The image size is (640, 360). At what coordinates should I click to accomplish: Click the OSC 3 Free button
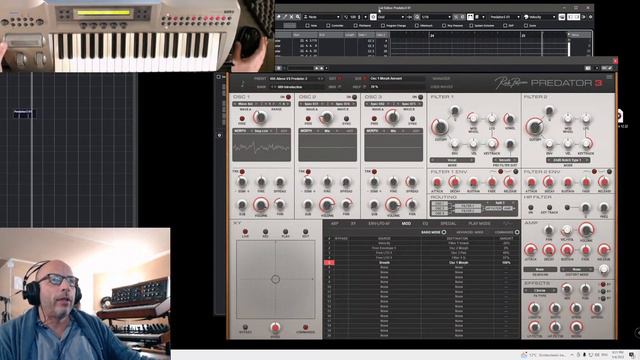[374, 119]
